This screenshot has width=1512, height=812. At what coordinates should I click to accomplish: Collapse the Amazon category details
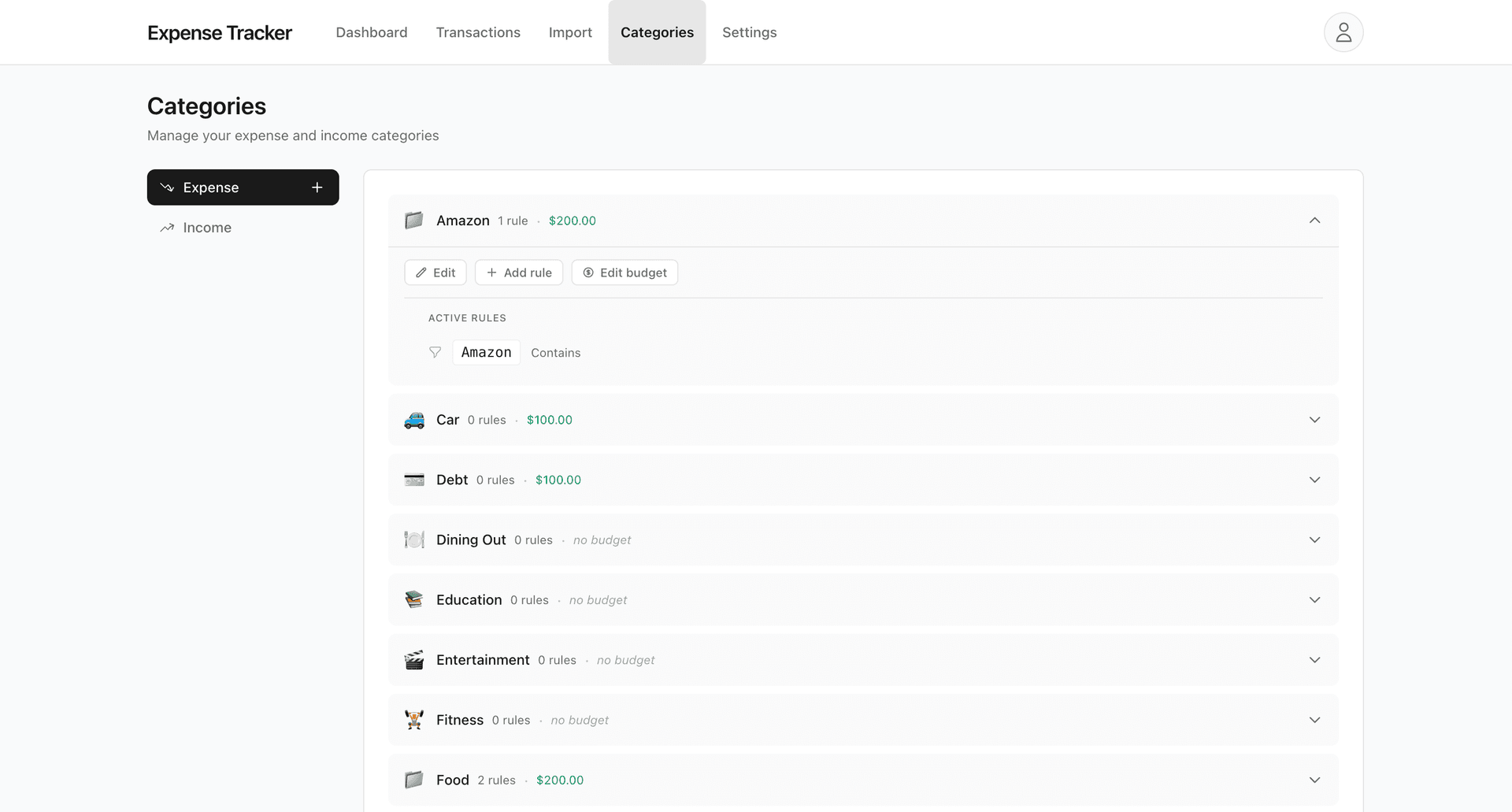pos(1314,221)
